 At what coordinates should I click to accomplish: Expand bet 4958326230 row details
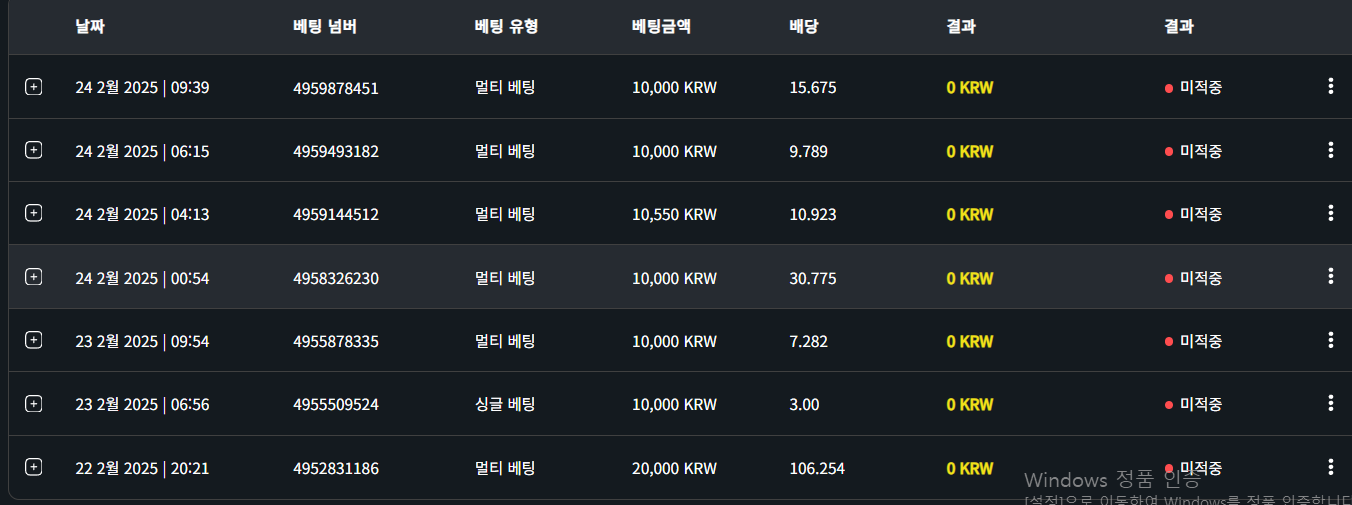tap(33, 277)
